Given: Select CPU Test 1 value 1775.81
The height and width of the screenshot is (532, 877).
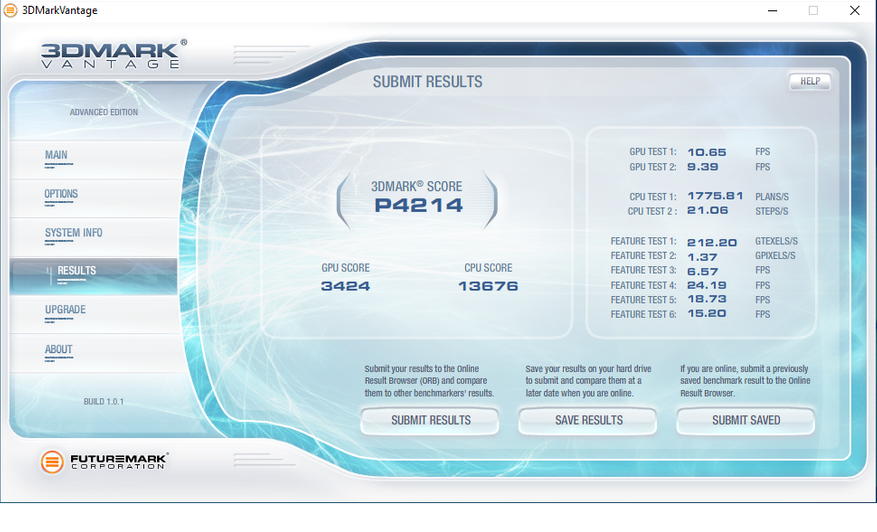Looking at the screenshot, I should pyautogui.click(x=715, y=196).
